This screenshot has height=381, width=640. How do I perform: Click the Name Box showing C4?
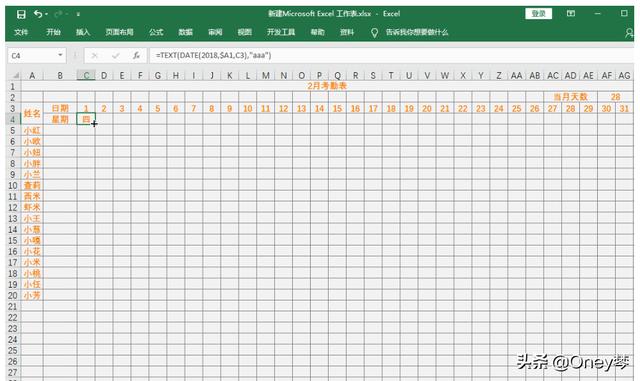[x=32, y=56]
